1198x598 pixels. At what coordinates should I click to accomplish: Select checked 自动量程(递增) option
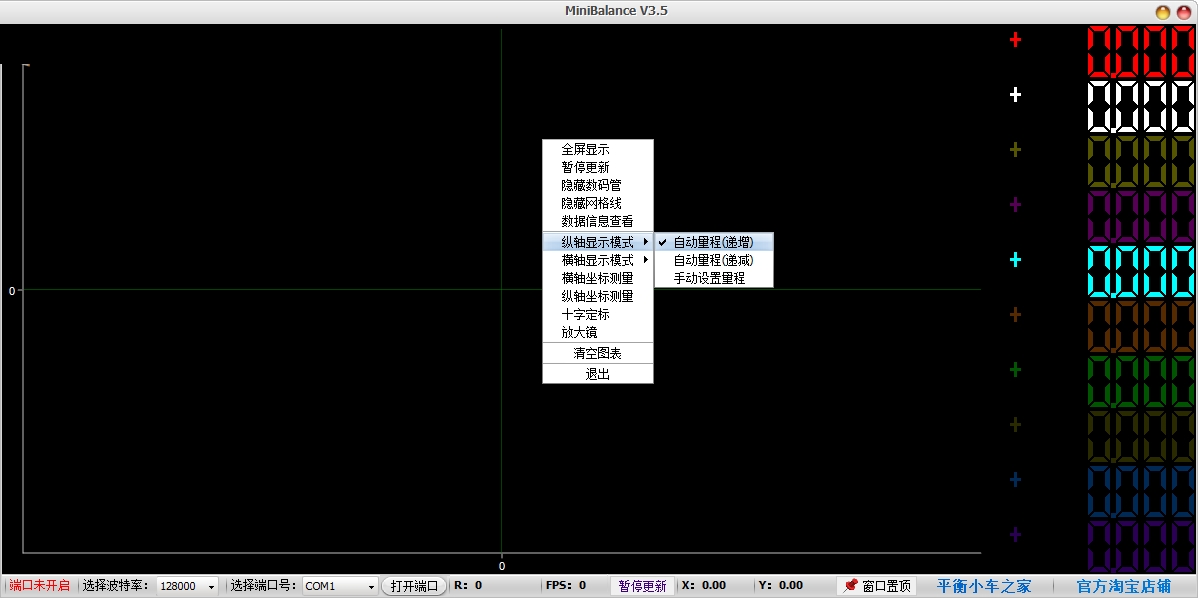pyautogui.click(x=714, y=242)
